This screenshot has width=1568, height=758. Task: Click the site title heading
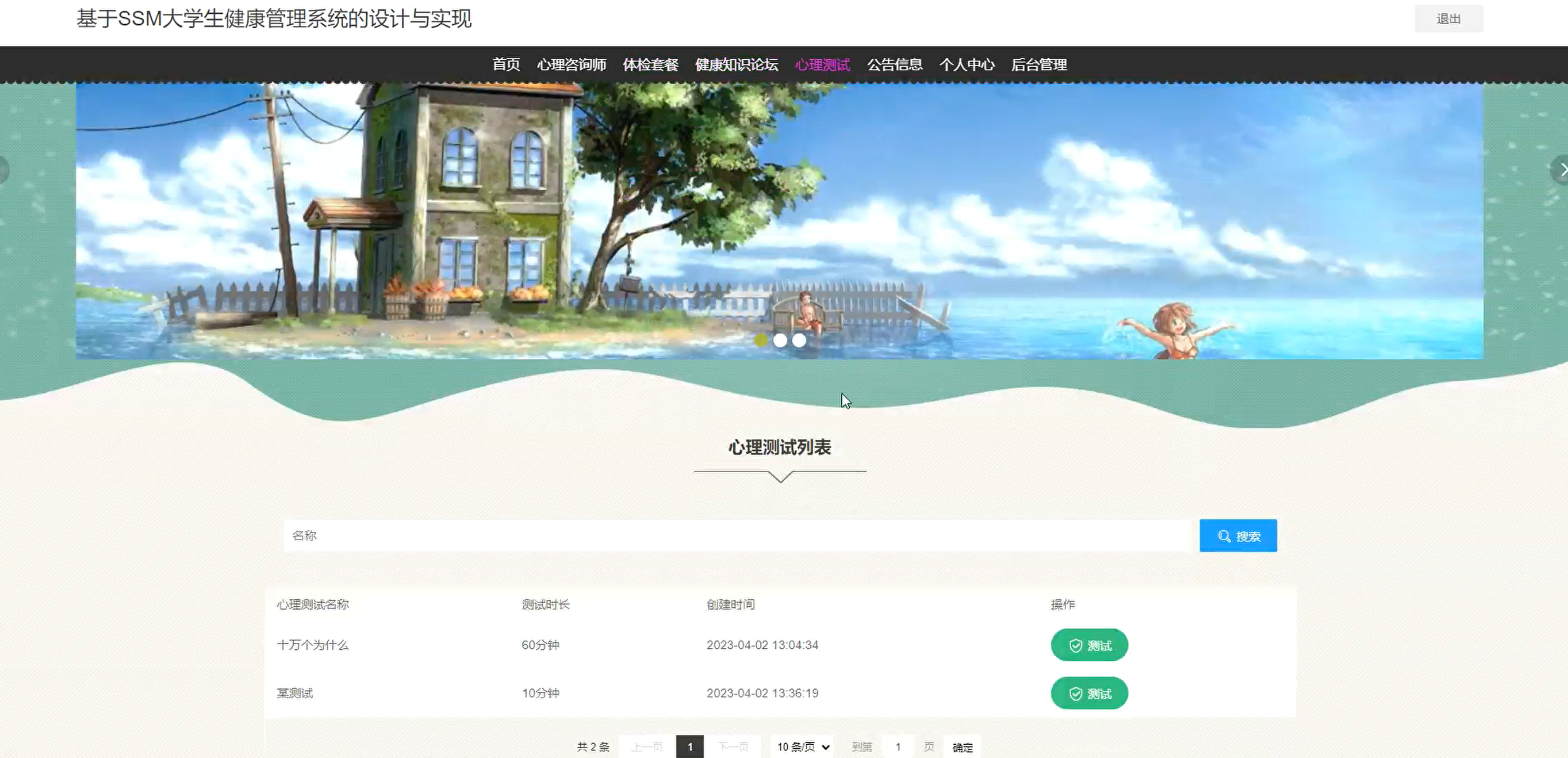point(274,19)
